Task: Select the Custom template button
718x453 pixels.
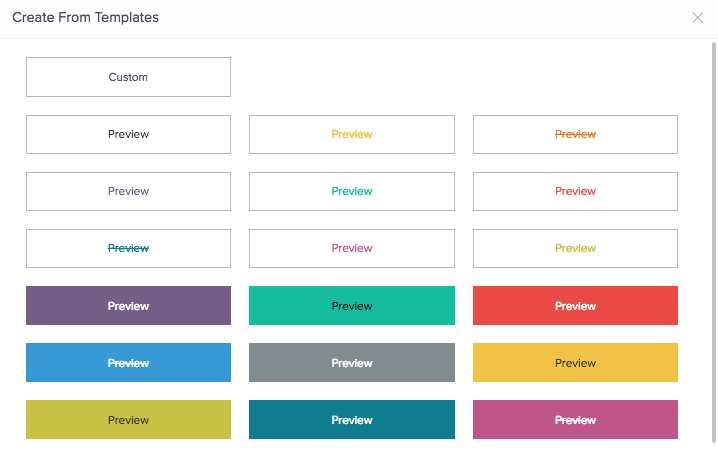Action: point(128,77)
